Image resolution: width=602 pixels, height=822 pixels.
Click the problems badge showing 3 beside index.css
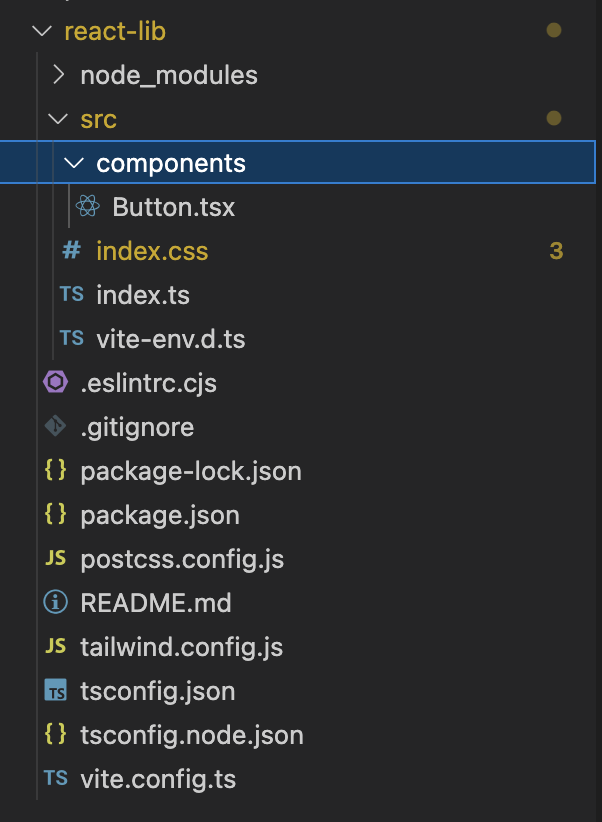[x=557, y=250]
